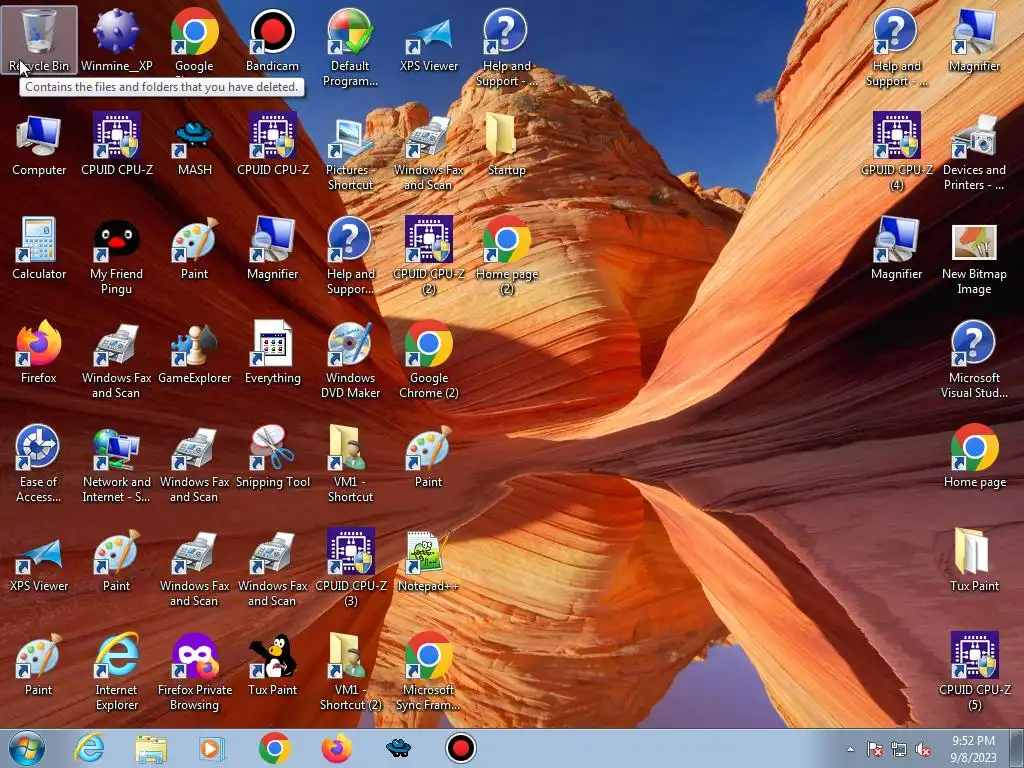The image size is (1024, 768).
Task: Select the Tux Paint folder icon
Action: [974, 560]
